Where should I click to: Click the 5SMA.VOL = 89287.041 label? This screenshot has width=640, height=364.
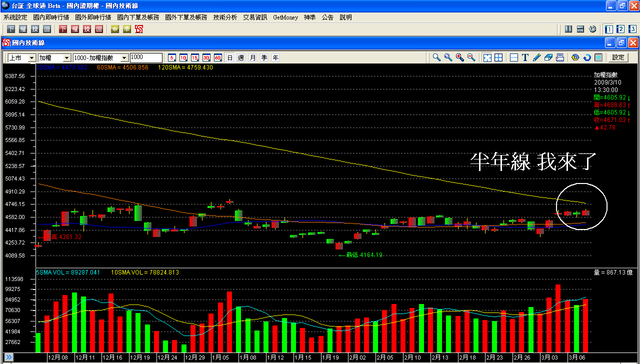click(68, 272)
